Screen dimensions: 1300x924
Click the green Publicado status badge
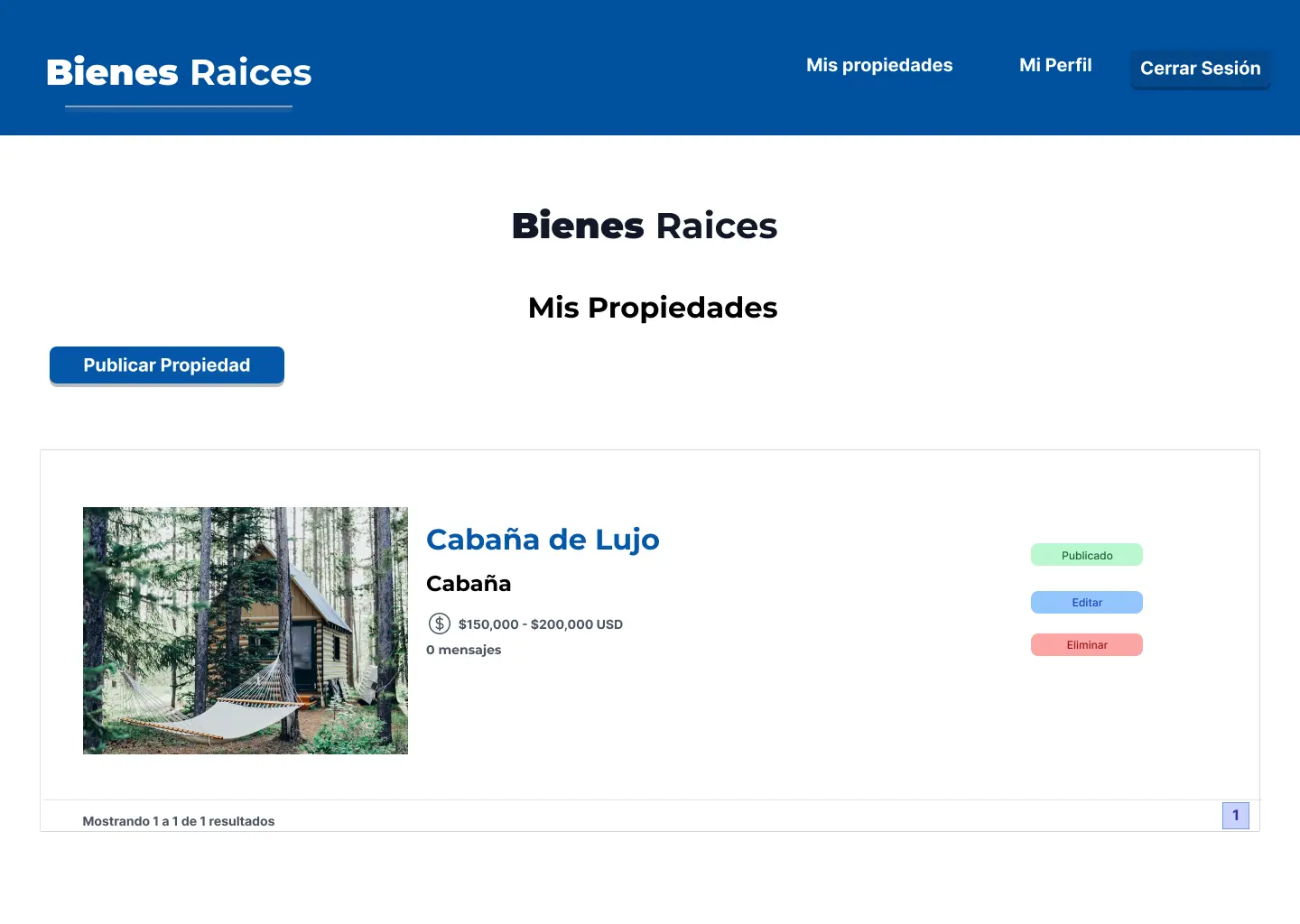pos(1086,554)
